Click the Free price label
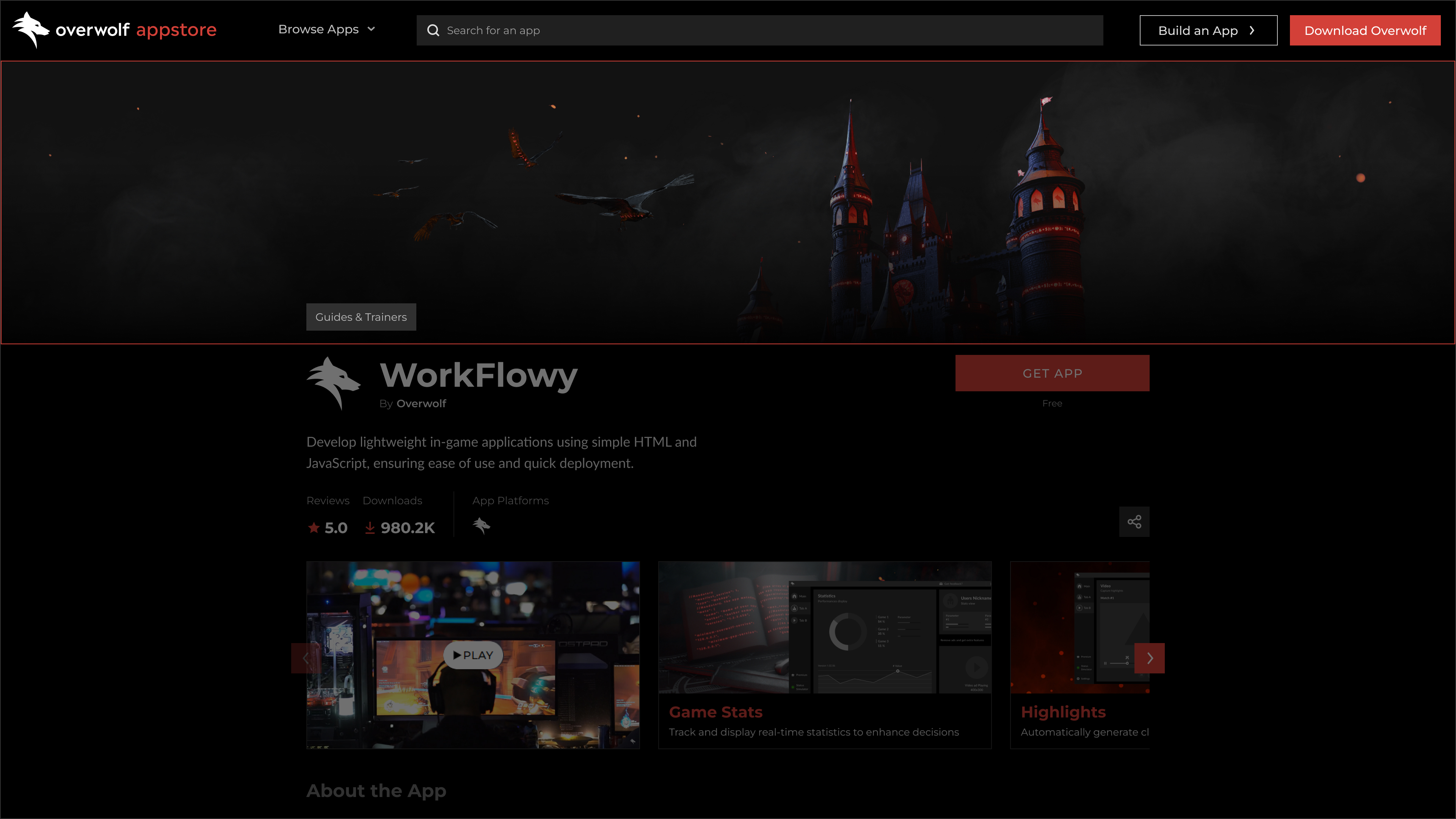Screen dimensions: 1456x819 [x=1053, y=403]
